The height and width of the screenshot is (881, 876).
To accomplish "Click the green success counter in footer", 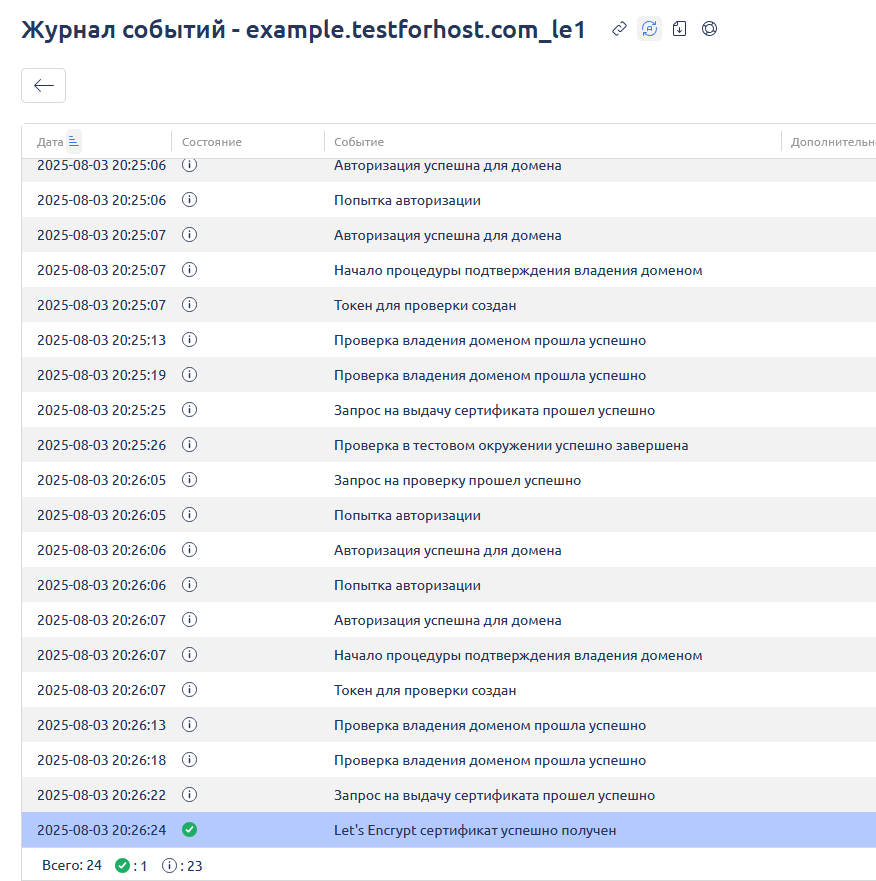I will pos(130,866).
